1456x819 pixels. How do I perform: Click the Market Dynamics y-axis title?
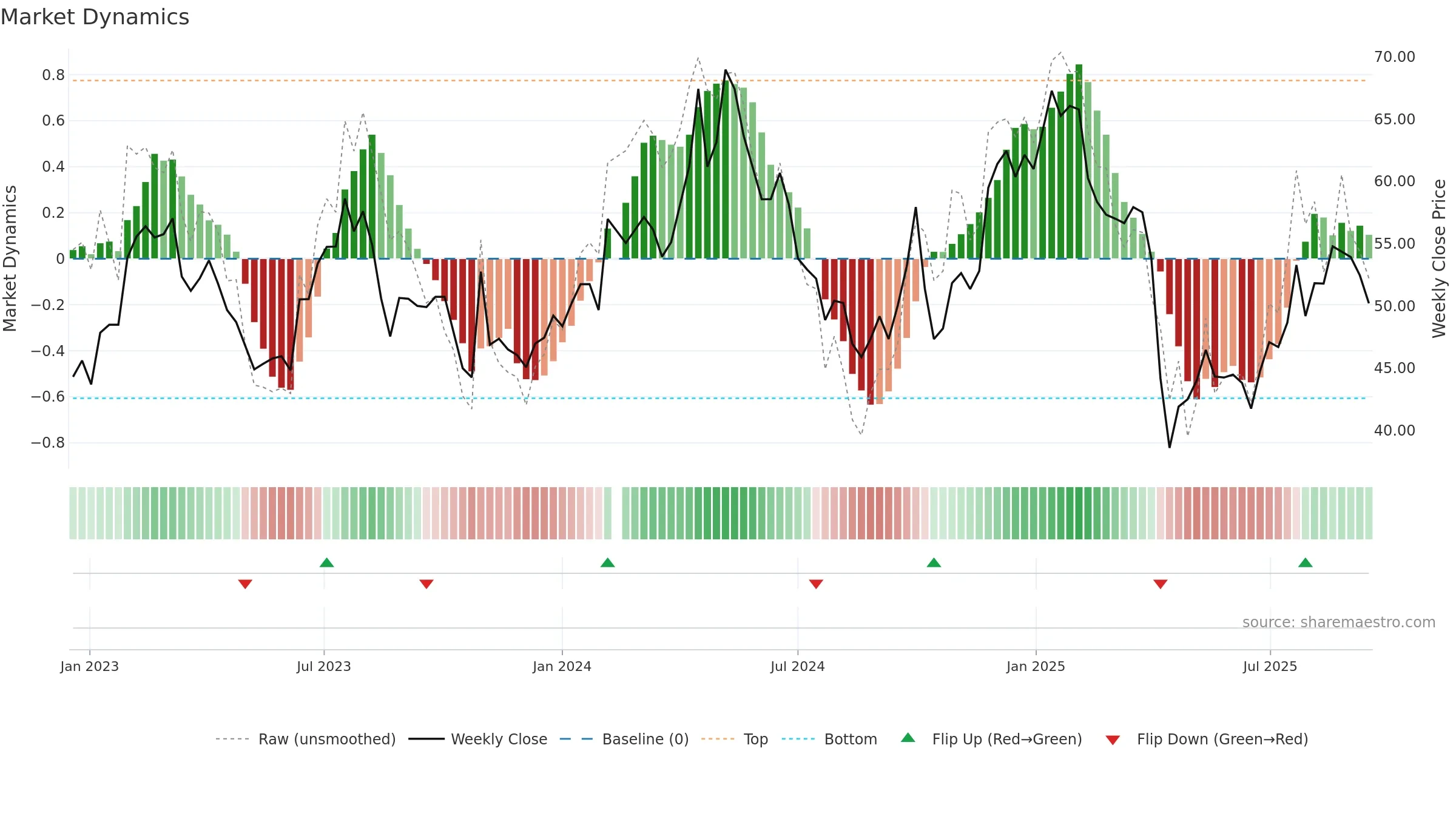[10, 258]
